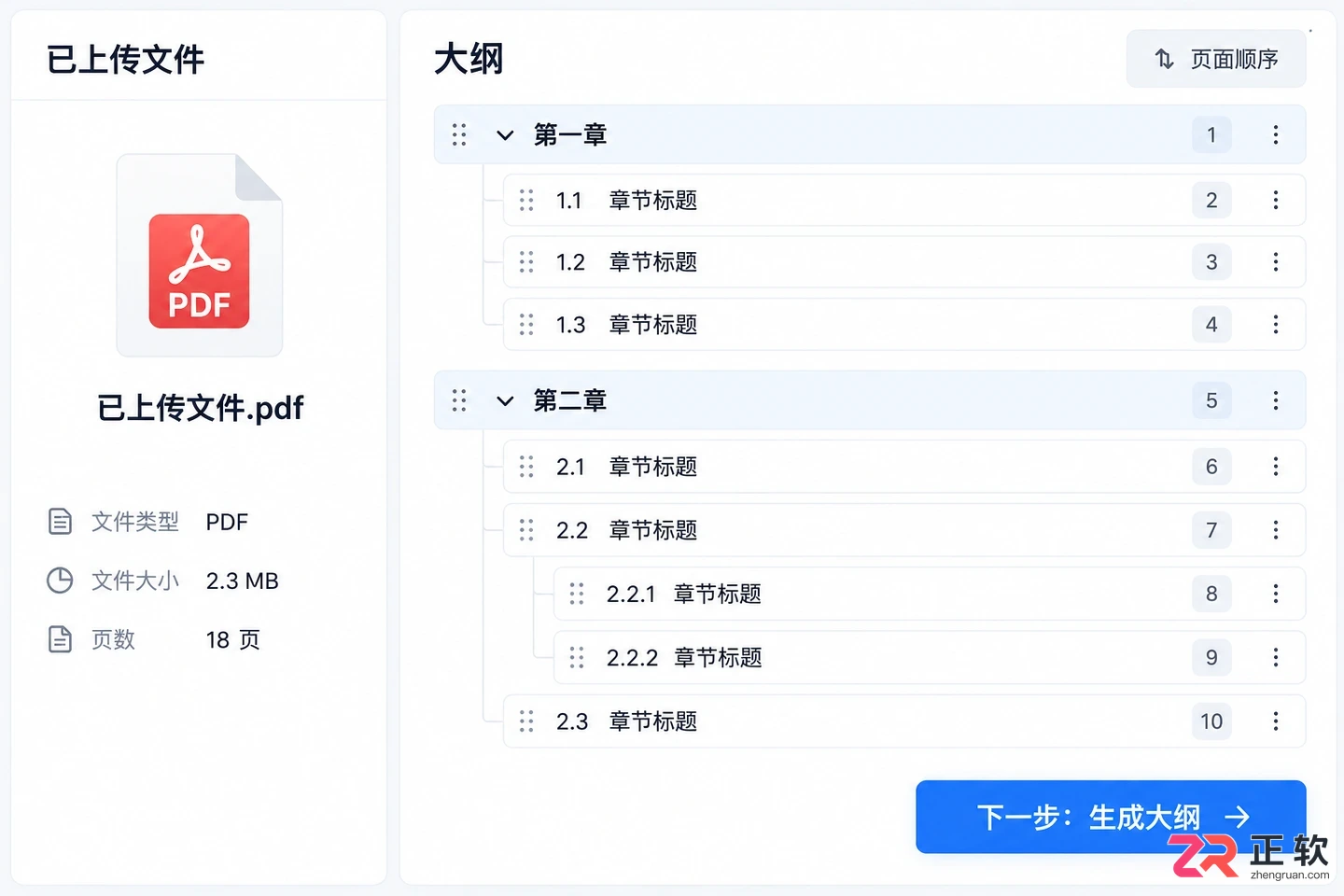Click the drag handle for section 2.1
Screen dimensions: 1344x896
click(x=526, y=467)
